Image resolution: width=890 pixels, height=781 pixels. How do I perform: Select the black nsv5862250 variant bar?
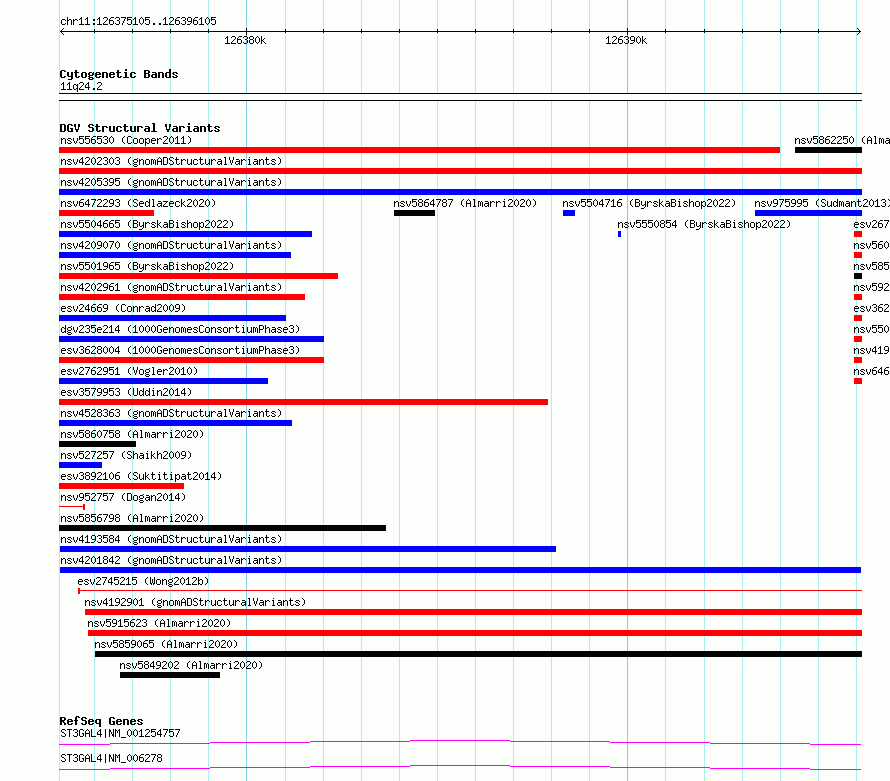(x=828, y=150)
